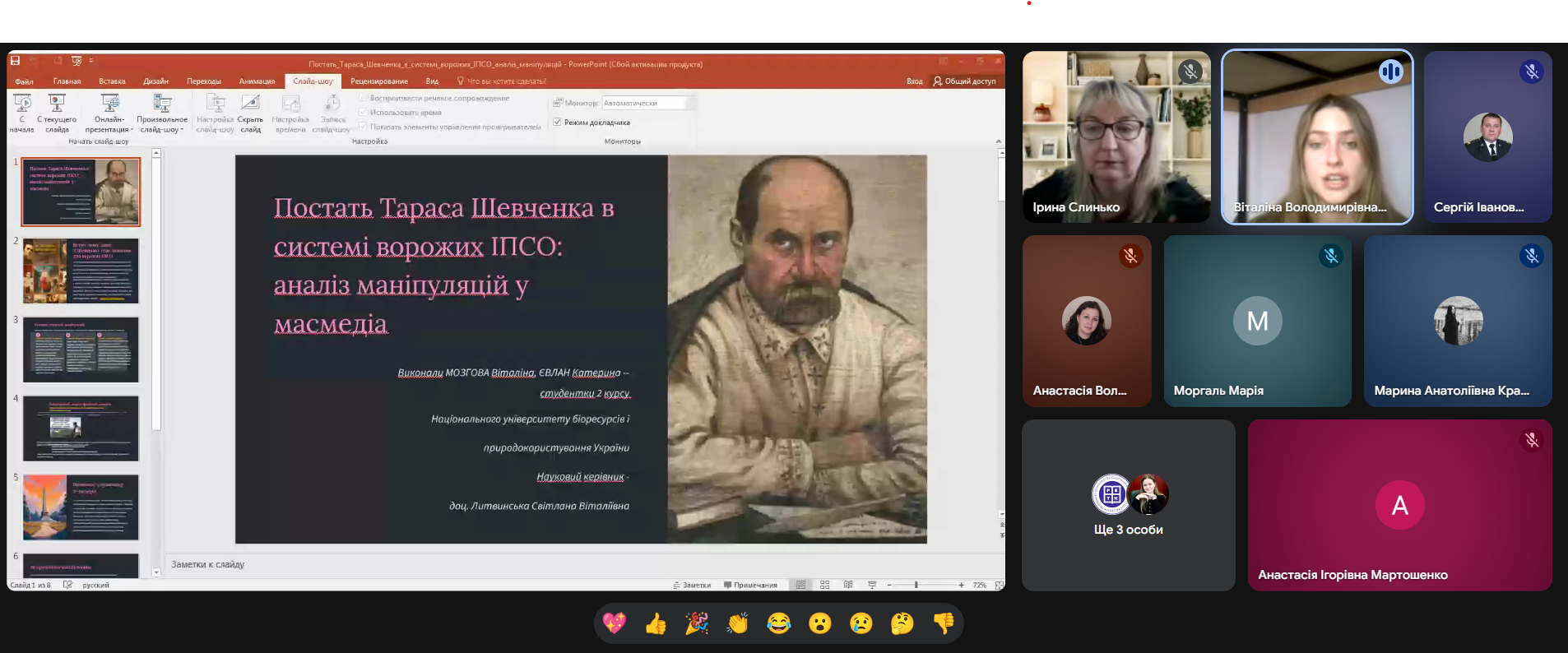
Task: Click the party popper reaction emoji
Action: coord(697,623)
